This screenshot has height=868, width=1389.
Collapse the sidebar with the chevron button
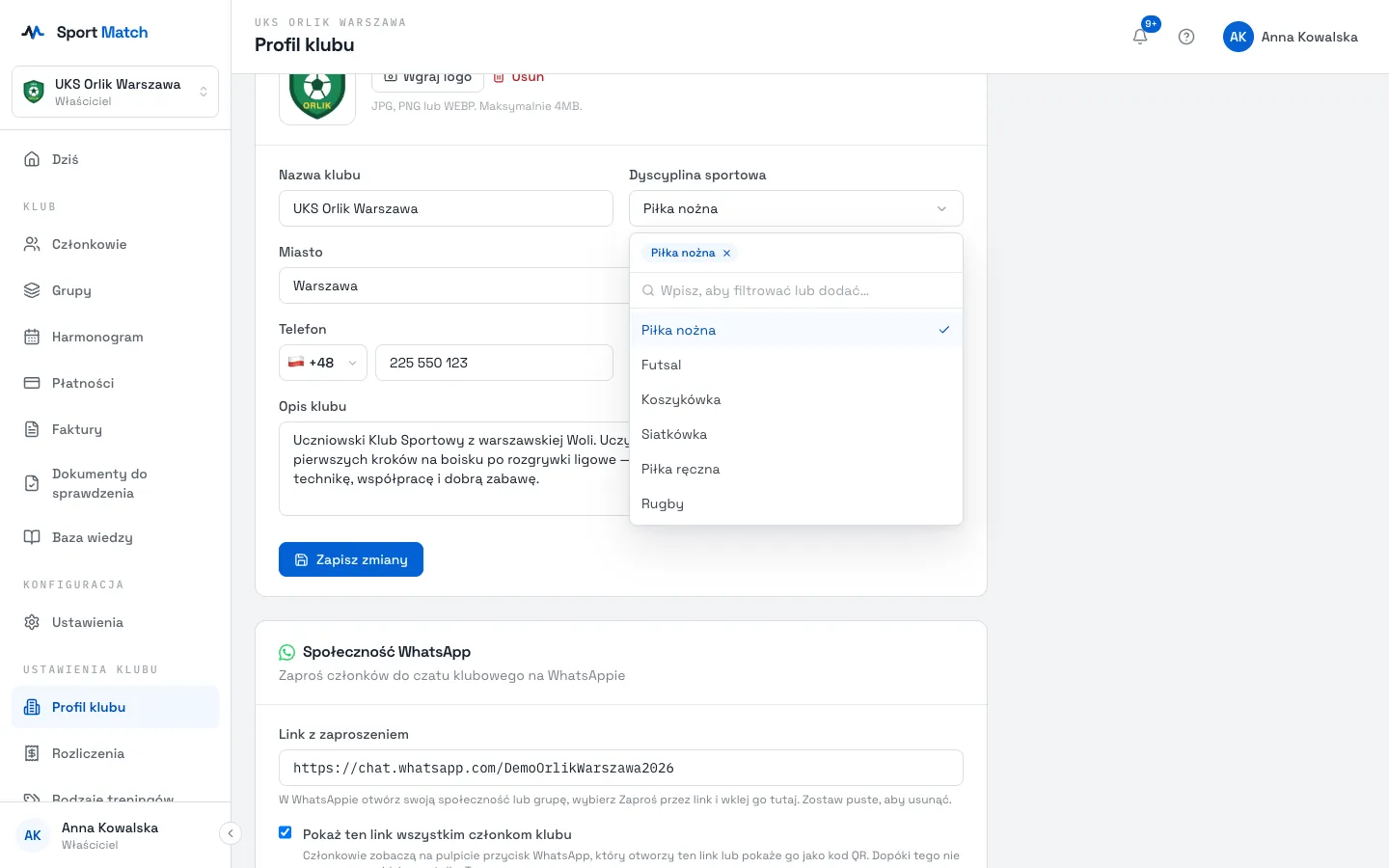230,833
